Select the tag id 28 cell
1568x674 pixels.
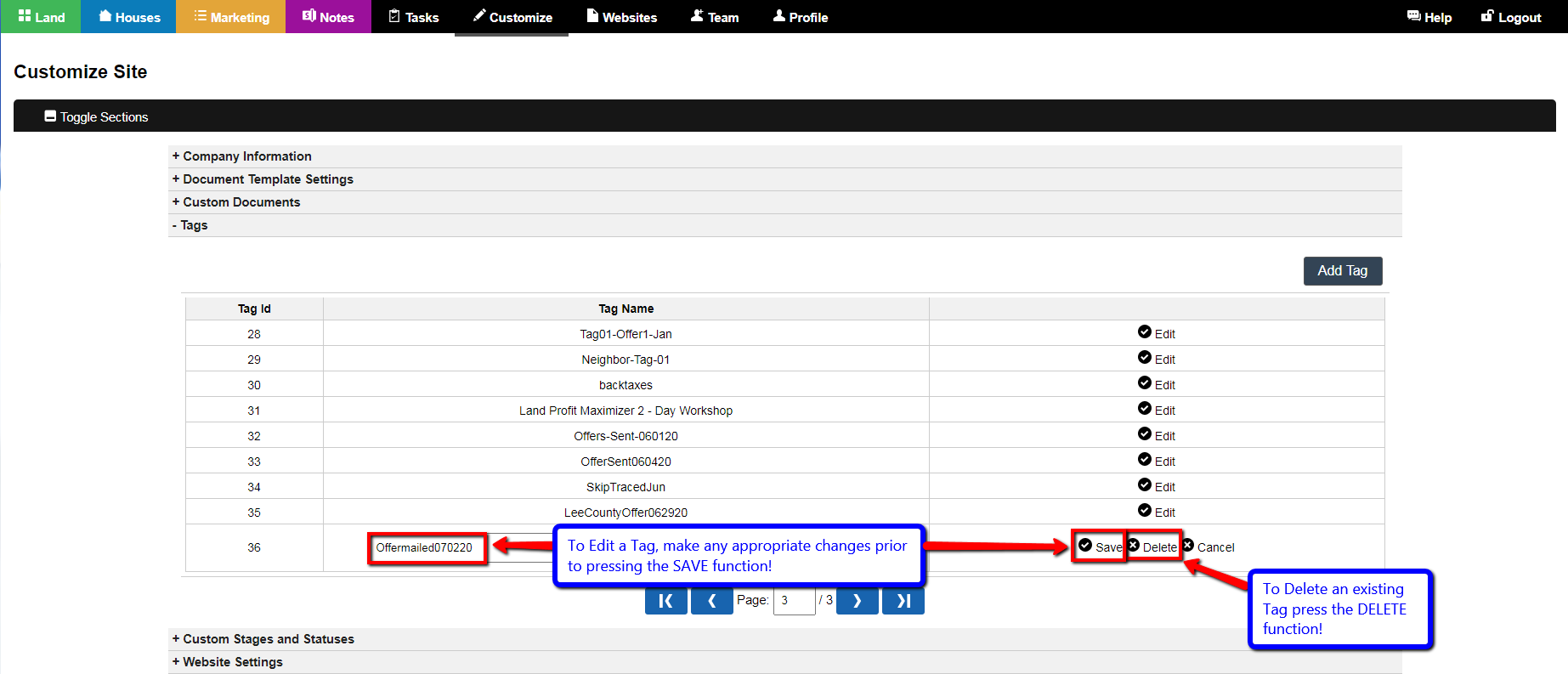click(254, 333)
